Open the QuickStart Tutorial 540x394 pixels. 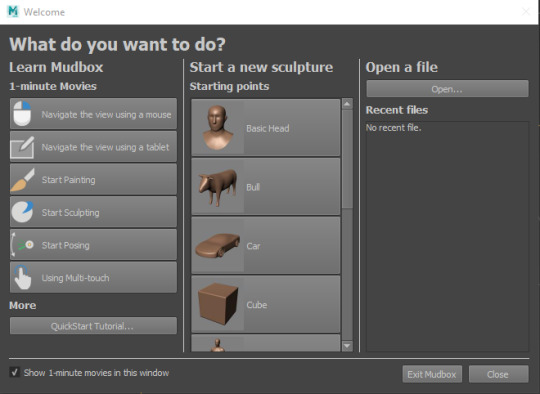coord(93,326)
